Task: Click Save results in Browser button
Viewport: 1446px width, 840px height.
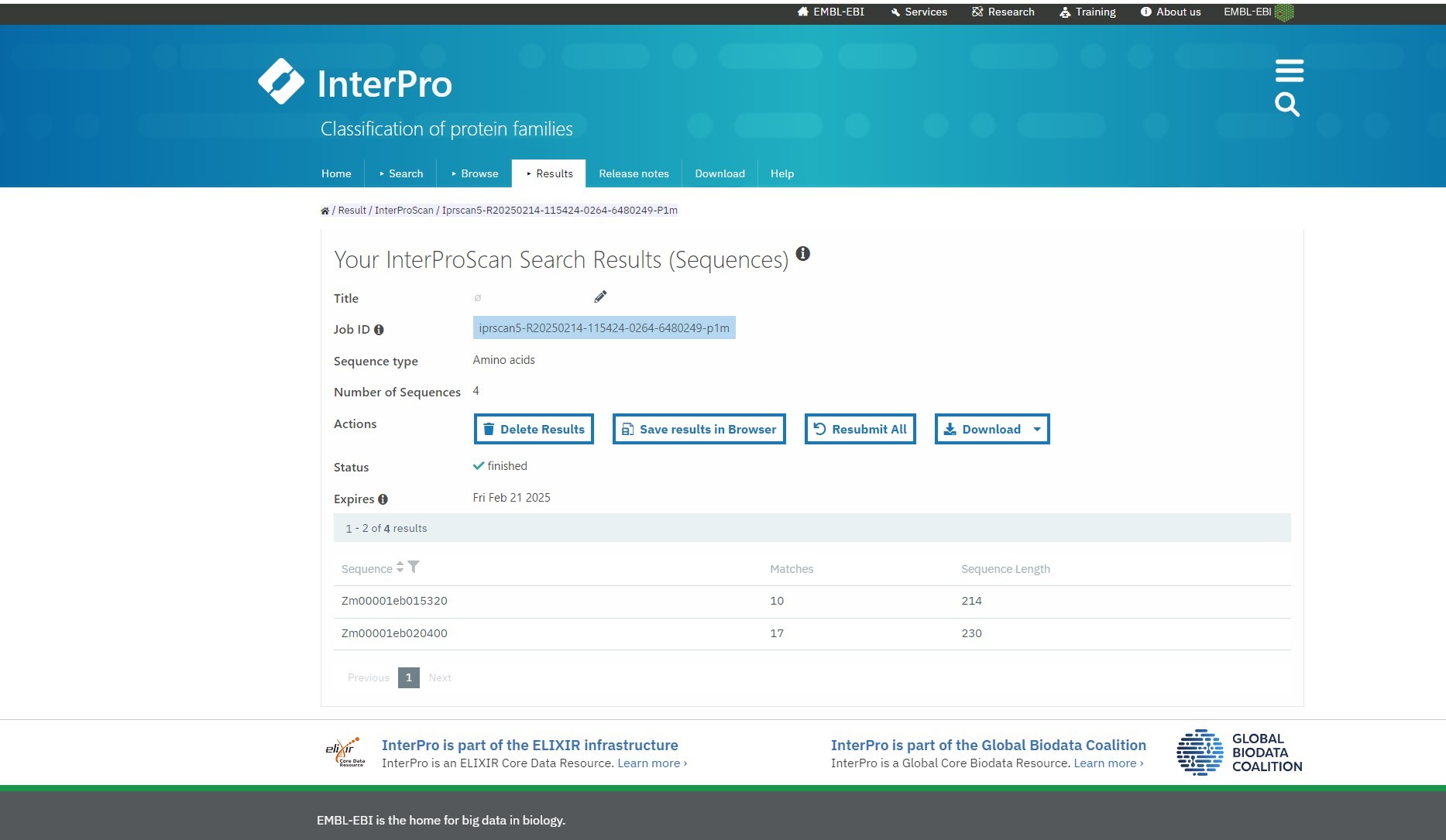Action: 699,429
